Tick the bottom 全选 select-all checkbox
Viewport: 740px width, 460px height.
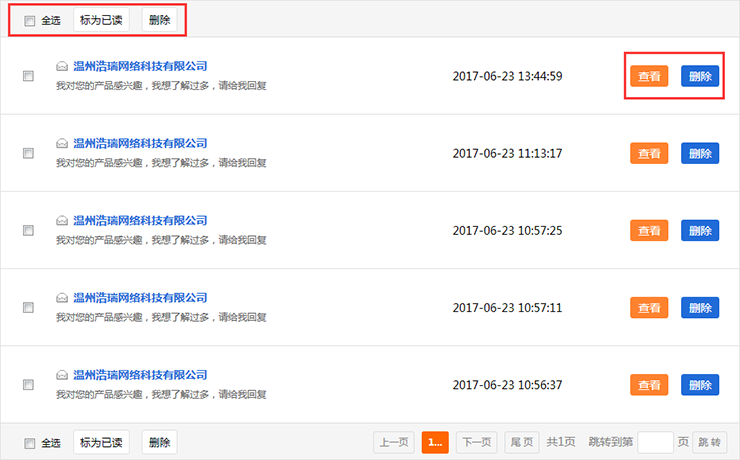30,443
